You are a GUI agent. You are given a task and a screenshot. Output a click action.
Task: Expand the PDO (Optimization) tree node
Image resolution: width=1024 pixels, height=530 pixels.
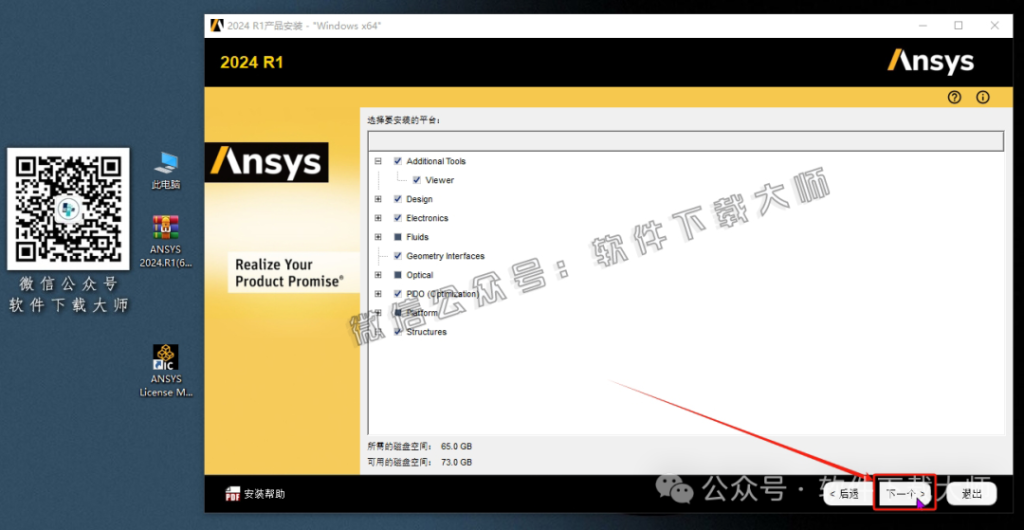377,293
